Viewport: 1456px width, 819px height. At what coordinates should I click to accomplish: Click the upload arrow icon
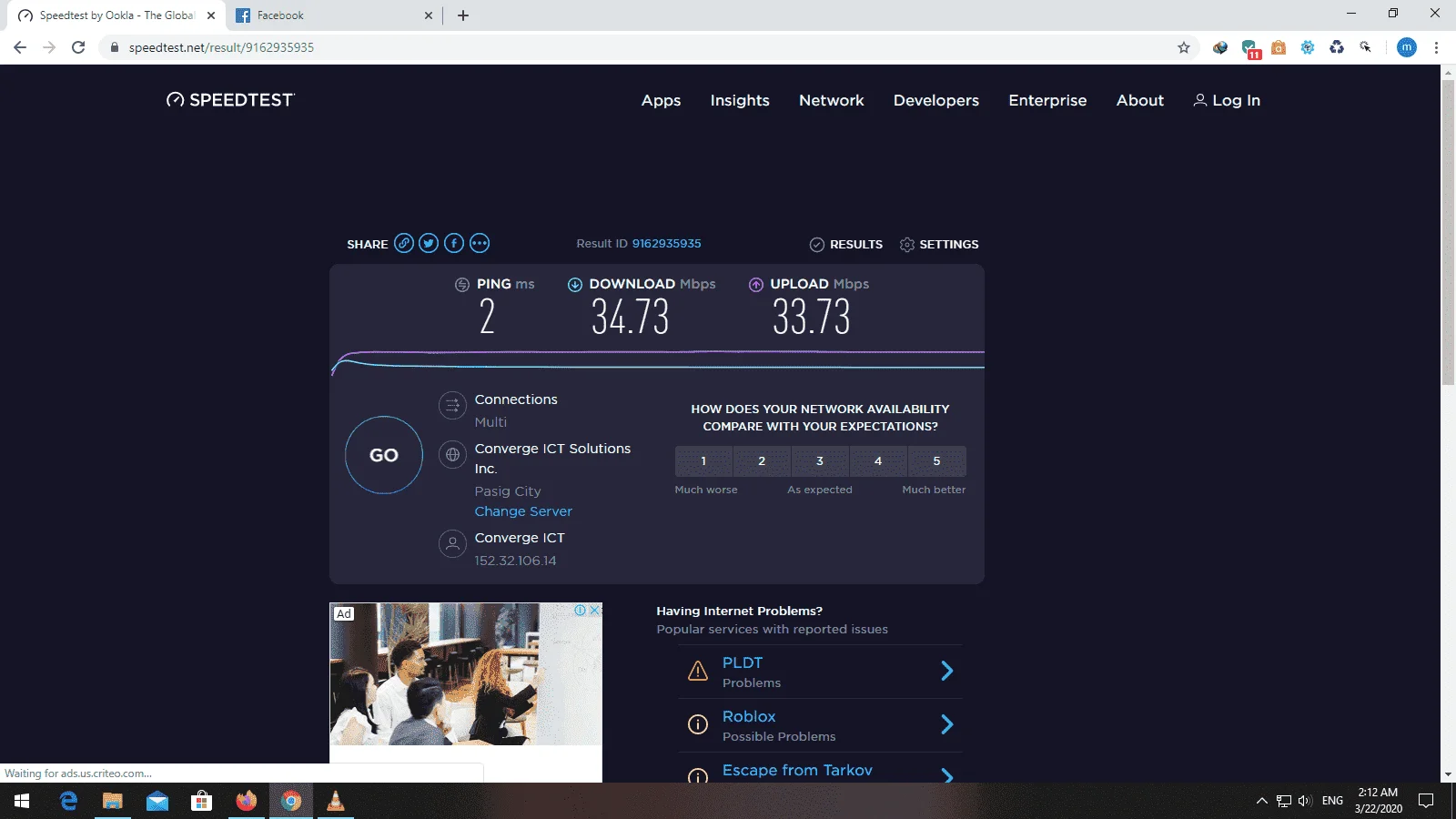coord(756,285)
